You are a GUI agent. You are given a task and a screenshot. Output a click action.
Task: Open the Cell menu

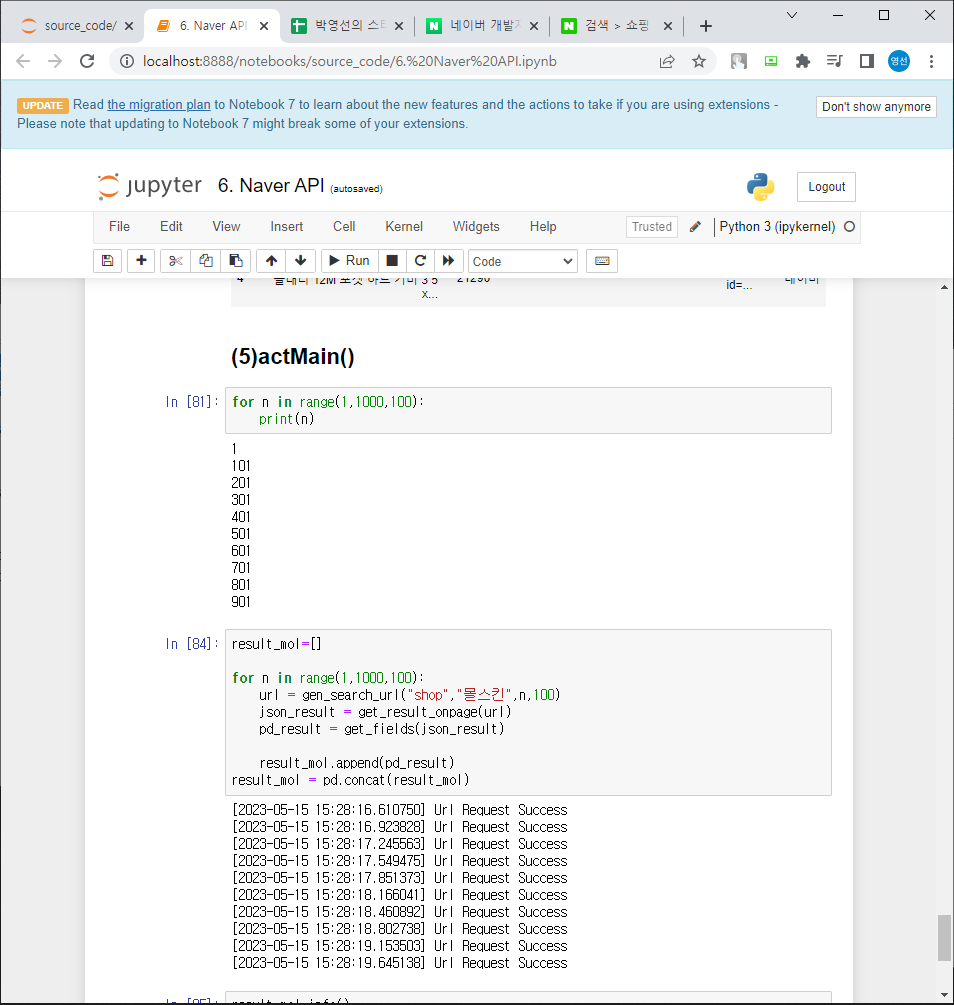(344, 227)
